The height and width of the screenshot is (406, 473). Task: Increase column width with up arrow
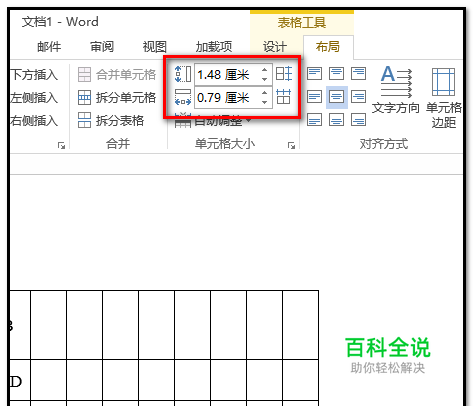(x=265, y=93)
